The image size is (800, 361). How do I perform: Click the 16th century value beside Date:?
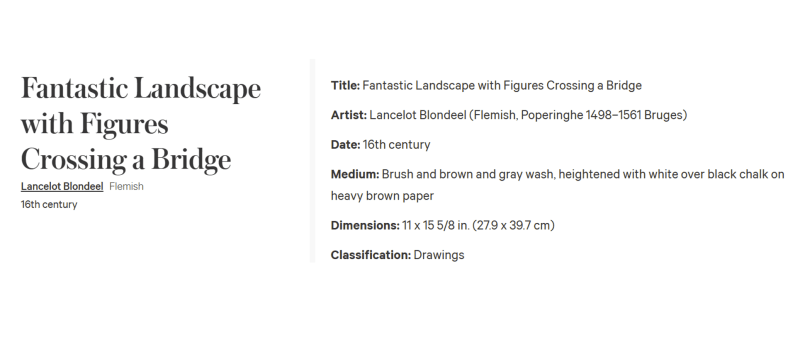(396, 145)
